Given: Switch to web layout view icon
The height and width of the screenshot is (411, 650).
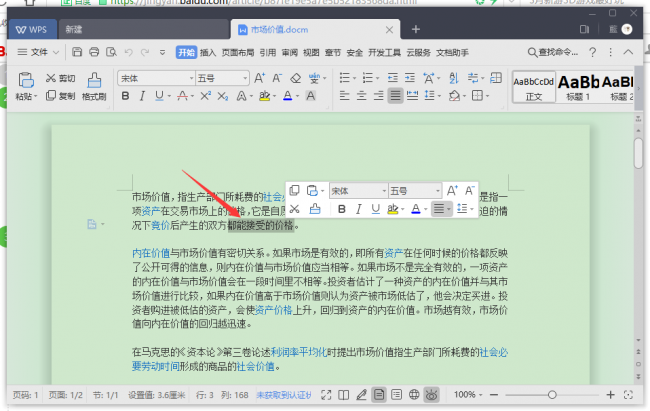Looking at the screenshot, I should (414, 395).
